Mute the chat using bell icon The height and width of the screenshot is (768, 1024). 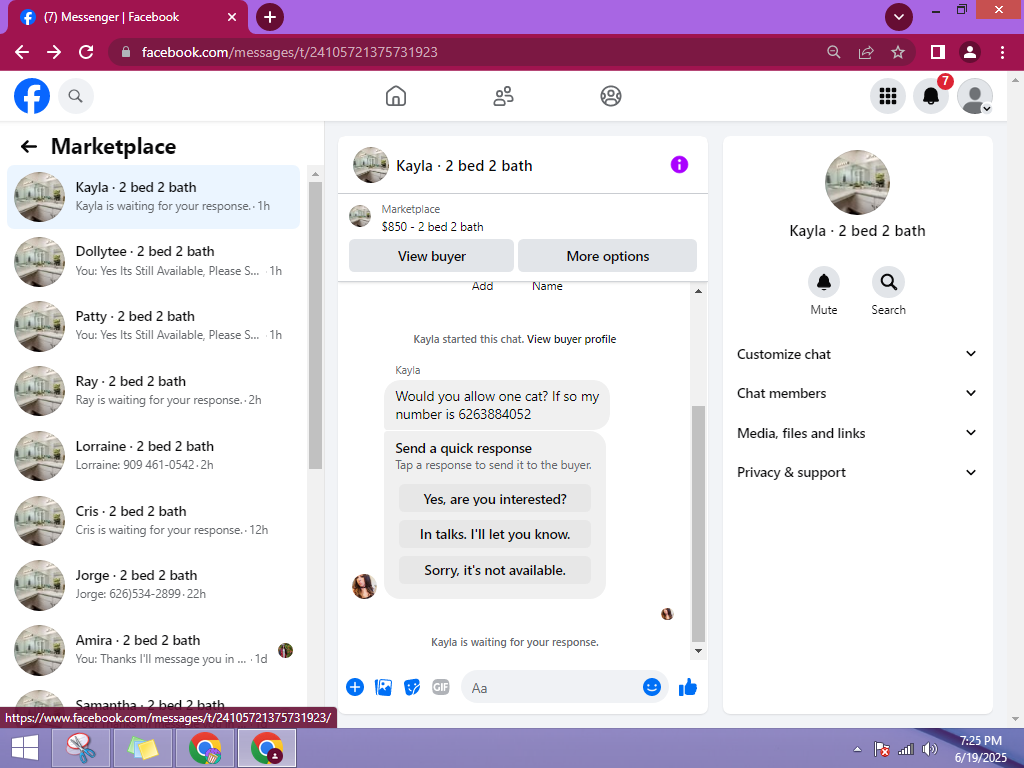coord(824,282)
